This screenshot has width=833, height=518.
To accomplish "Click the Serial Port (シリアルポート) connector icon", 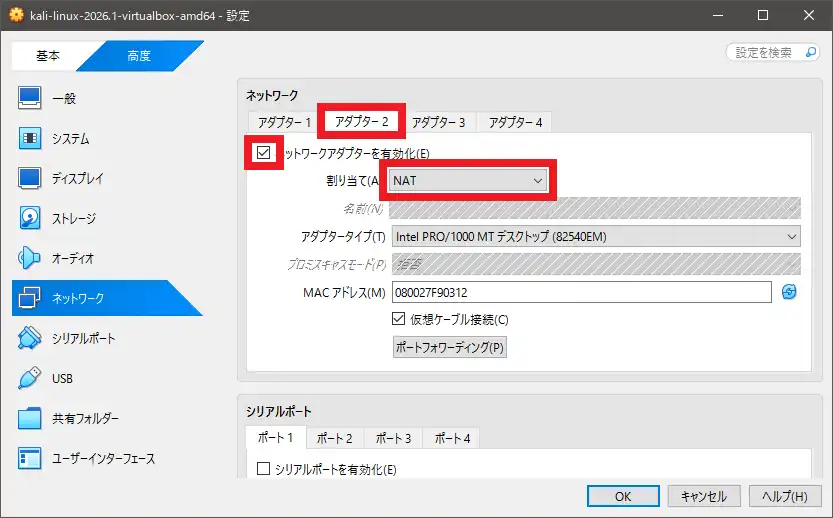I will pos(29,338).
